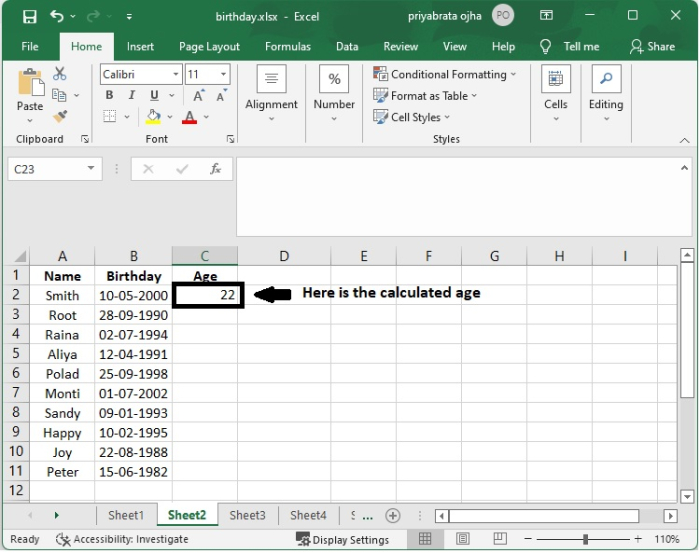Viewport: 700px width, 553px height.
Task: Expand the Number format group
Action: pos(334,94)
